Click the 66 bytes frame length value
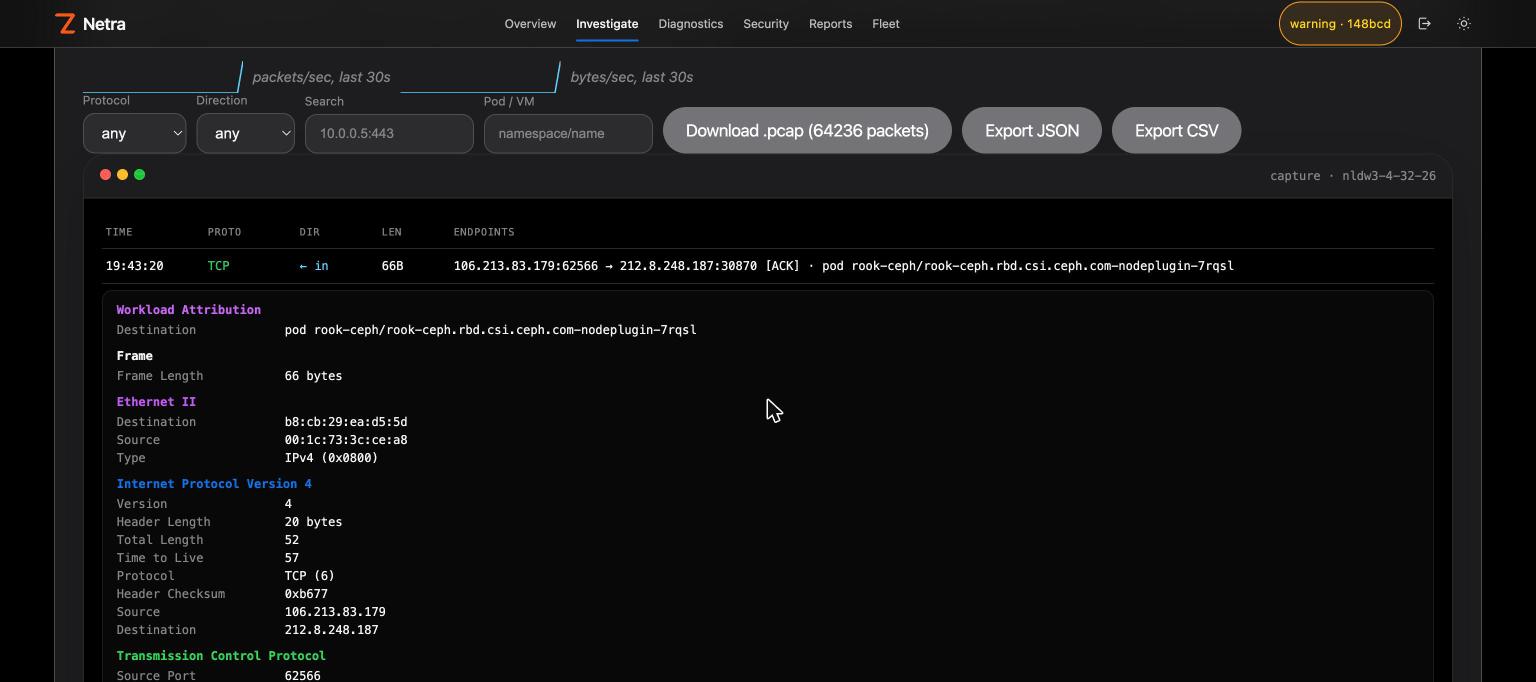Image resolution: width=1536 pixels, height=682 pixels. [313, 376]
